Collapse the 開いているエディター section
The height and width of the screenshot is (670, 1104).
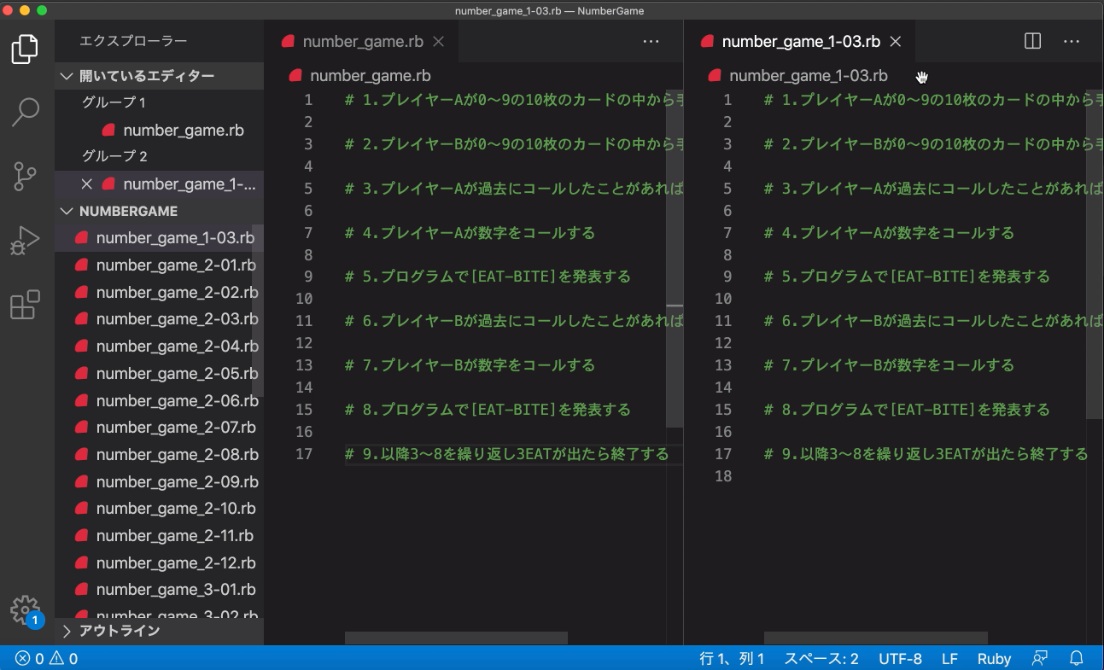click(159, 75)
